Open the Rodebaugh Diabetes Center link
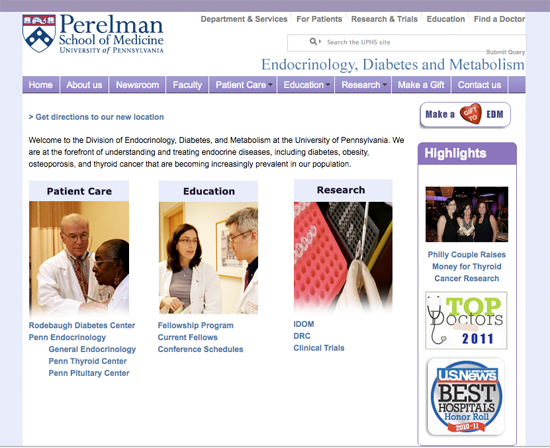The image size is (550, 448). [x=82, y=325]
